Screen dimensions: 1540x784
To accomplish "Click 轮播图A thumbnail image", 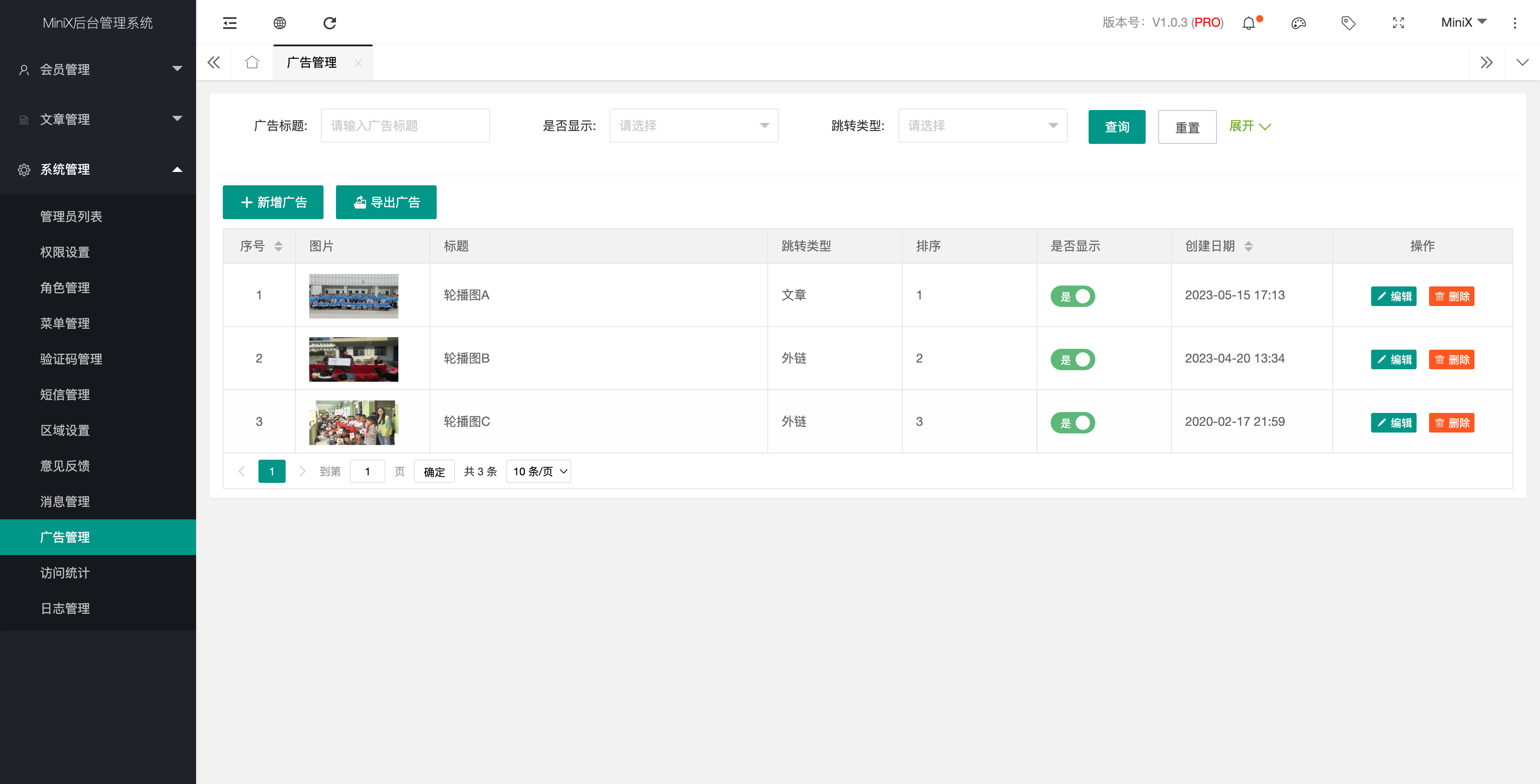I will [x=353, y=296].
